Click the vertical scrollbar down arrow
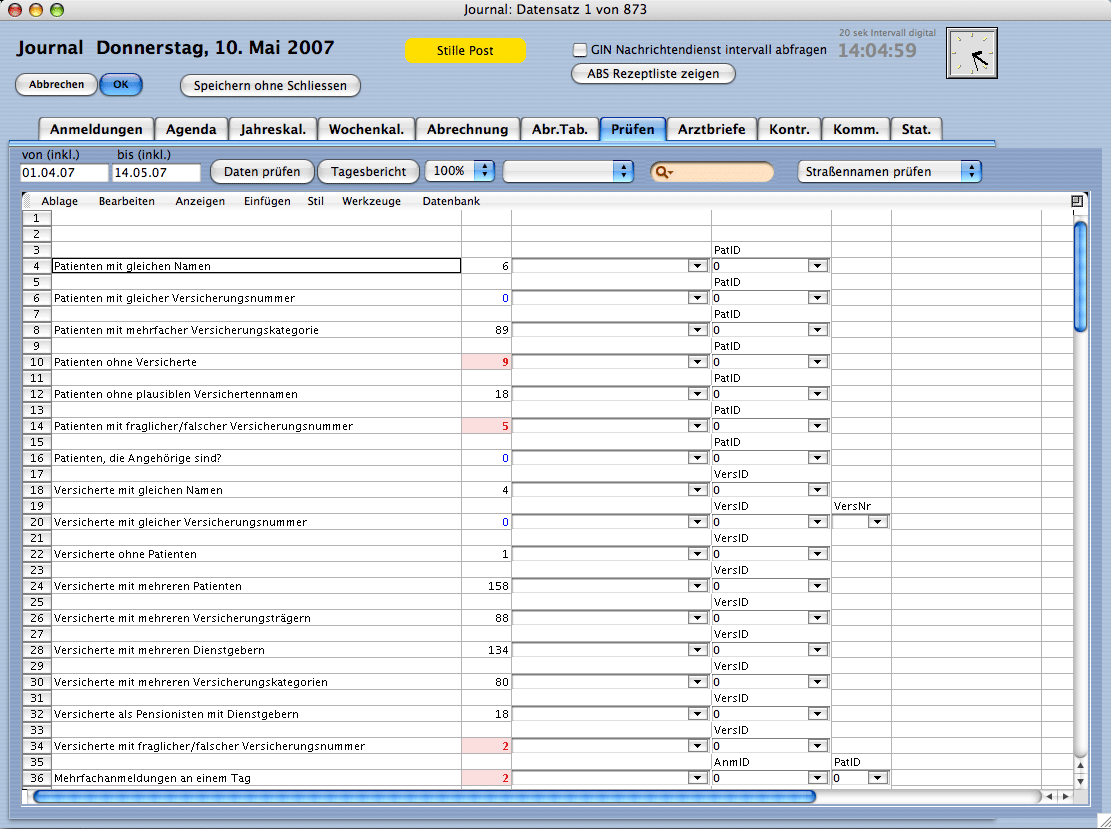 [1080, 779]
